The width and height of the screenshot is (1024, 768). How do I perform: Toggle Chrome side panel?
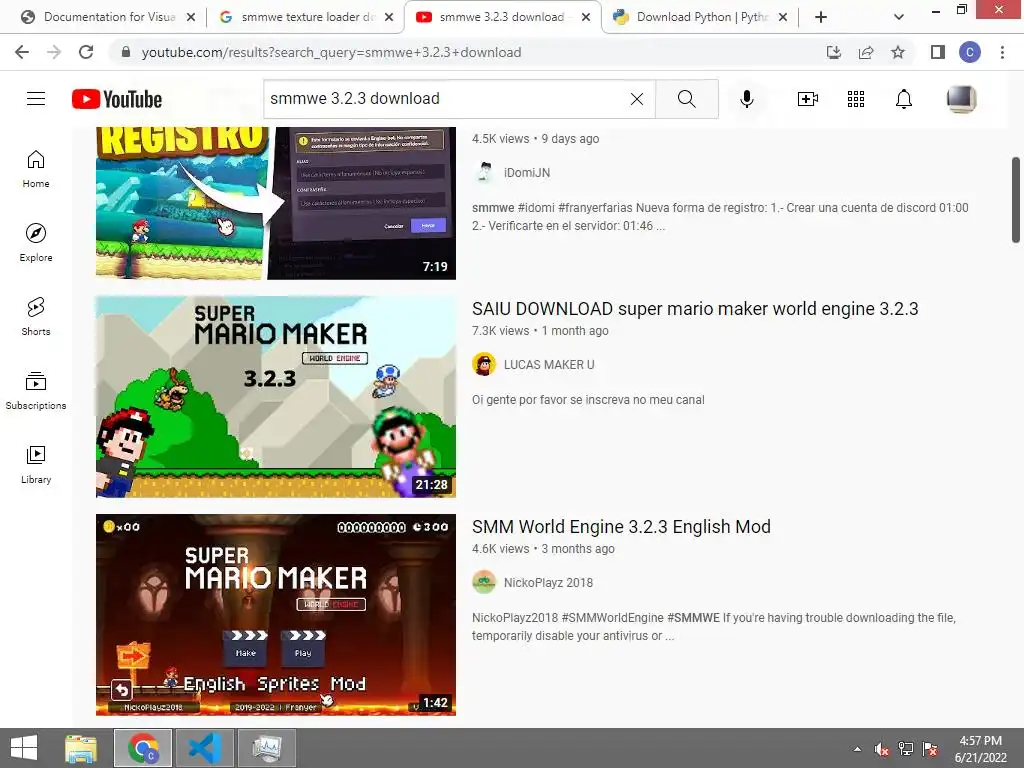(938, 52)
